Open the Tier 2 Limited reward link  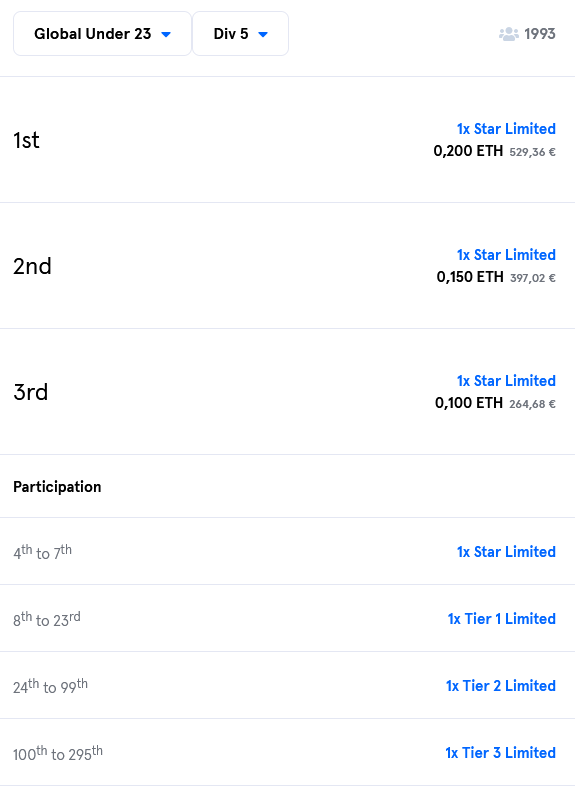[x=501, y=686]
